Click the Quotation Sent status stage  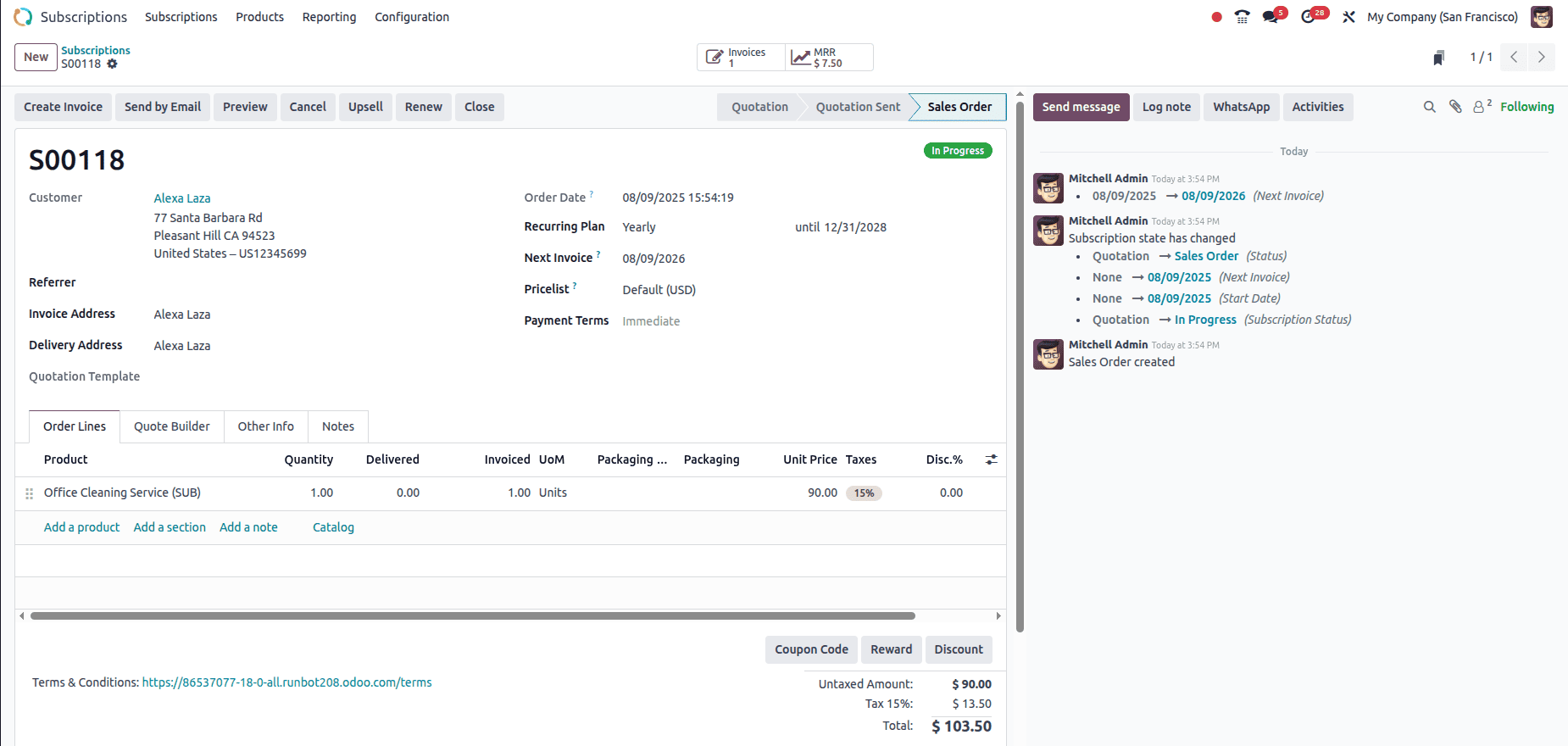click(858, 107)
